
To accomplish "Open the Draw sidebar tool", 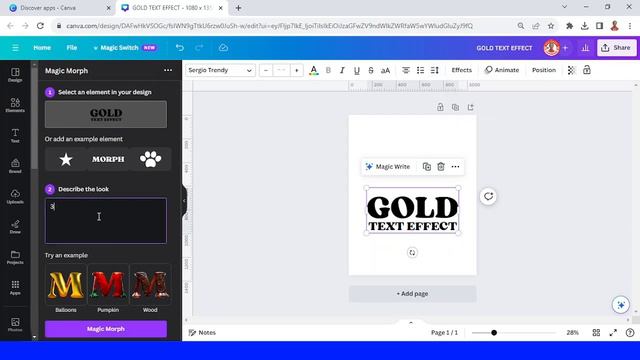I will (15, 227).
